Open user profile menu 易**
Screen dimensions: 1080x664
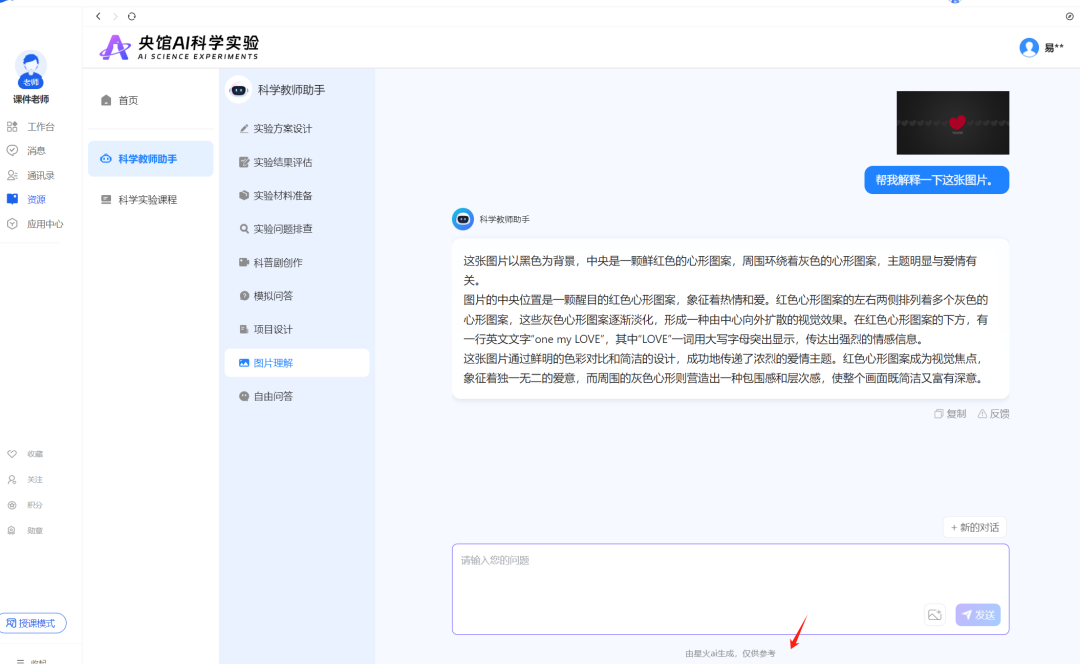(x=1041, y=47)
